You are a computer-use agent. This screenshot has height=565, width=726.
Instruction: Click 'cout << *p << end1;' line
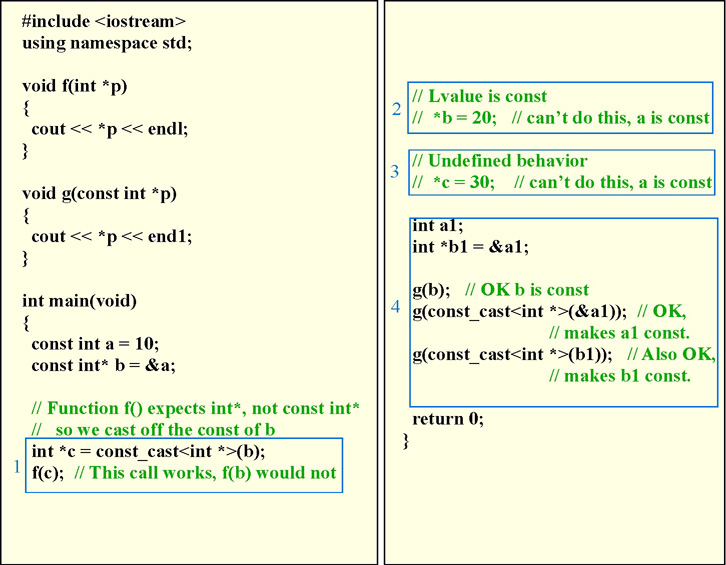point(112,237)
